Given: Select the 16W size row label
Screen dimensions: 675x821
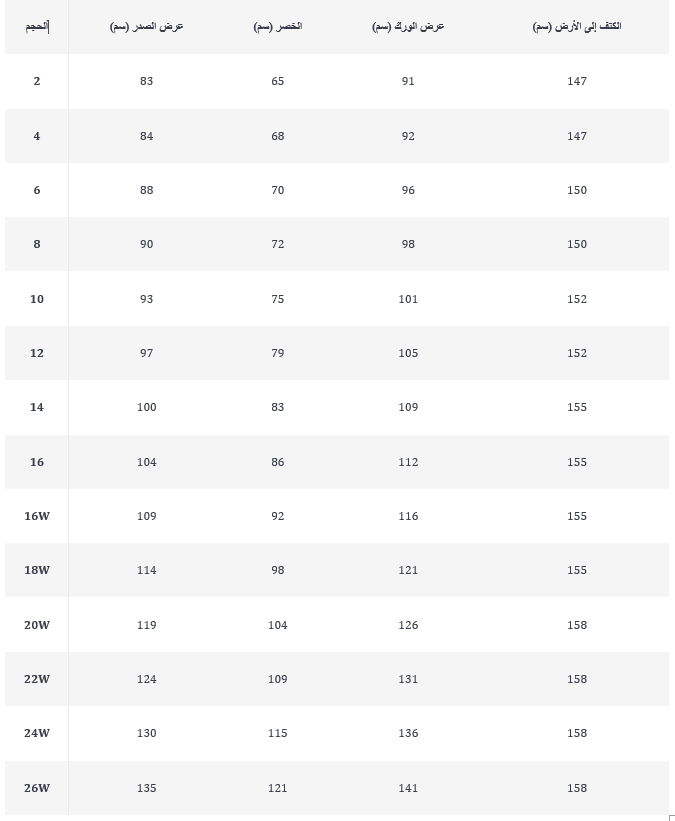Looking at the screenshot, I should [37, 516].
